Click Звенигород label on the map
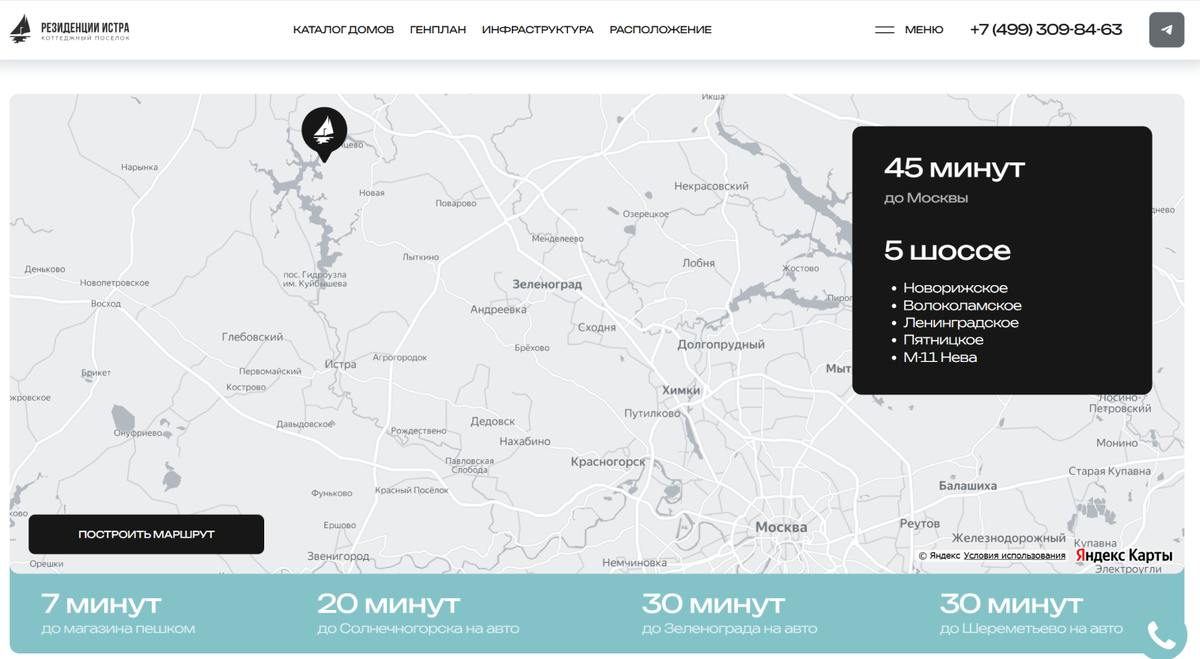Viewport: 1200px width, 659px height. (x=338, y=556)
